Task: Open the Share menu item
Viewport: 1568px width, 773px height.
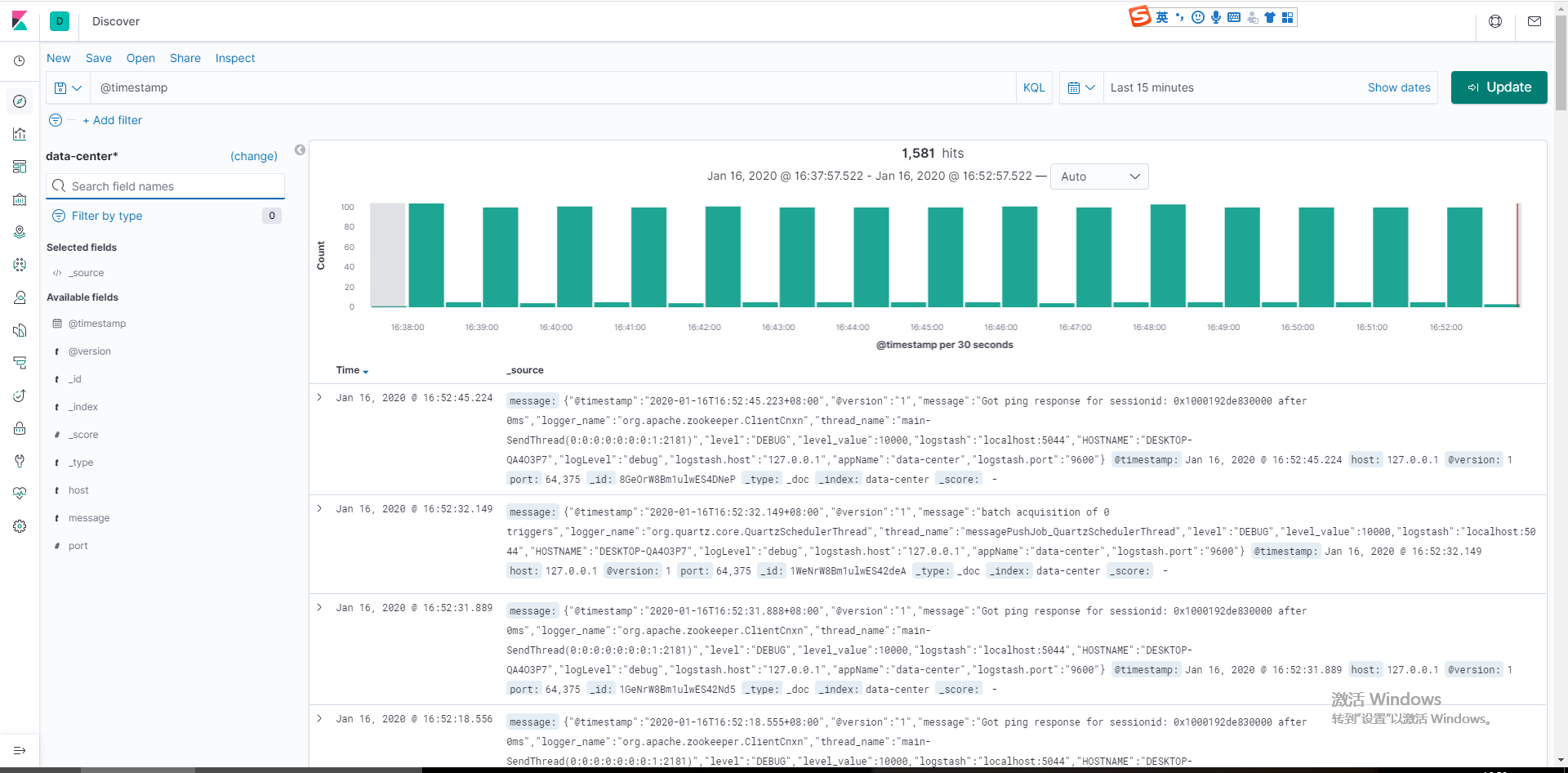Action: pyautogui.click(x=185, y=58)
